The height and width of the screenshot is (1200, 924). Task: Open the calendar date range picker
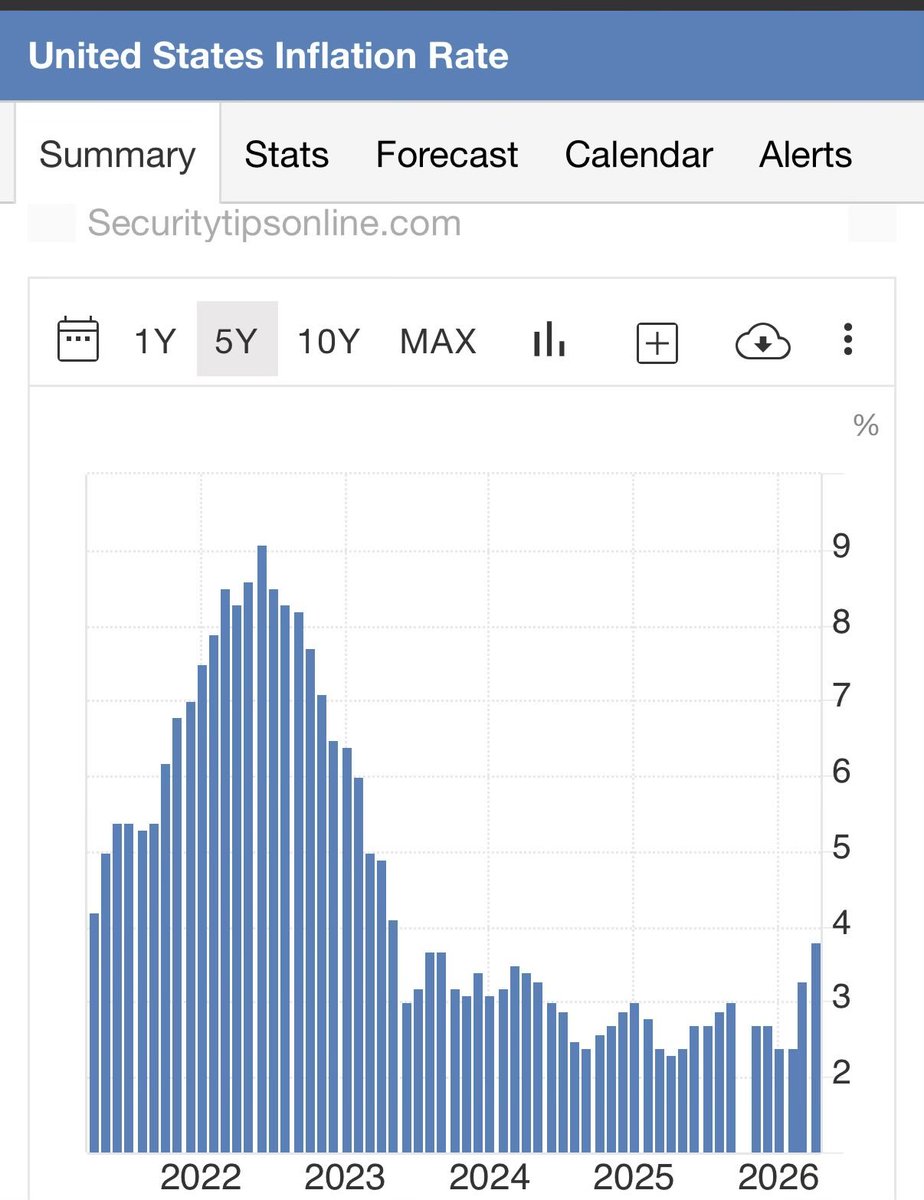pyautogui.click(x=78, y=340)
